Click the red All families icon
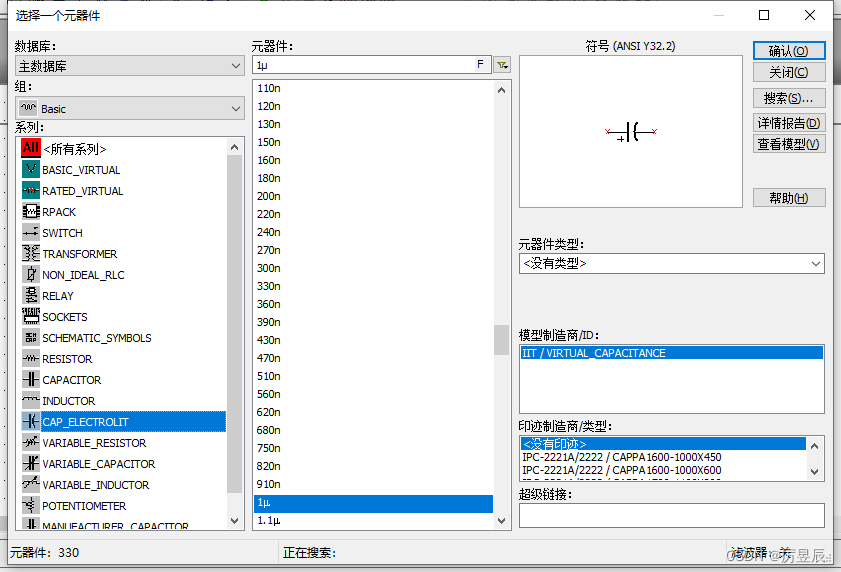841x572 pixels. [x=31, y=148]
